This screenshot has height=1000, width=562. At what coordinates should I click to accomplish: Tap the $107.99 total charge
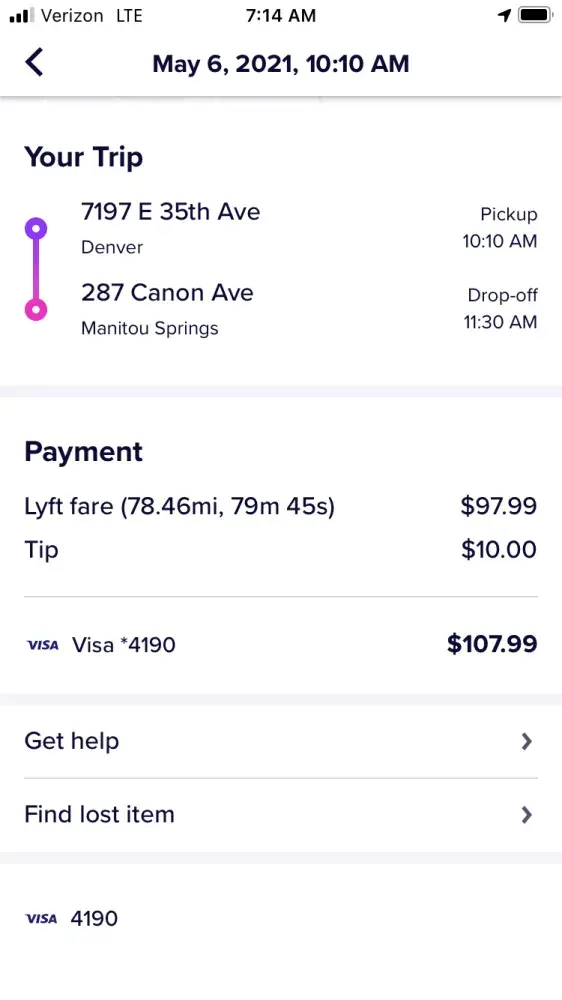(492, 644)
